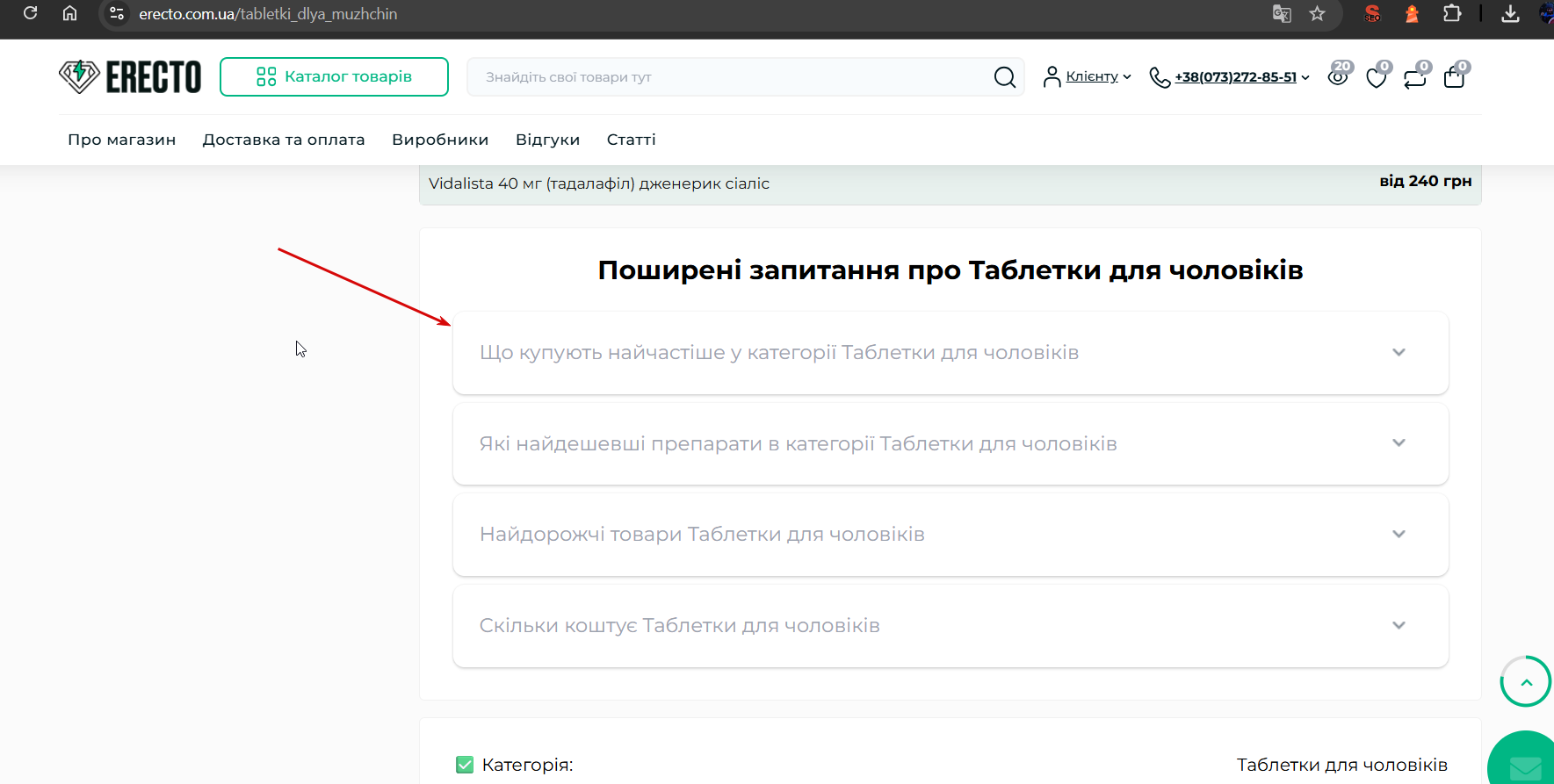Screen dimensions: 1554x784
Task: View site information icon in address bar
Action: tap(117, 13)
